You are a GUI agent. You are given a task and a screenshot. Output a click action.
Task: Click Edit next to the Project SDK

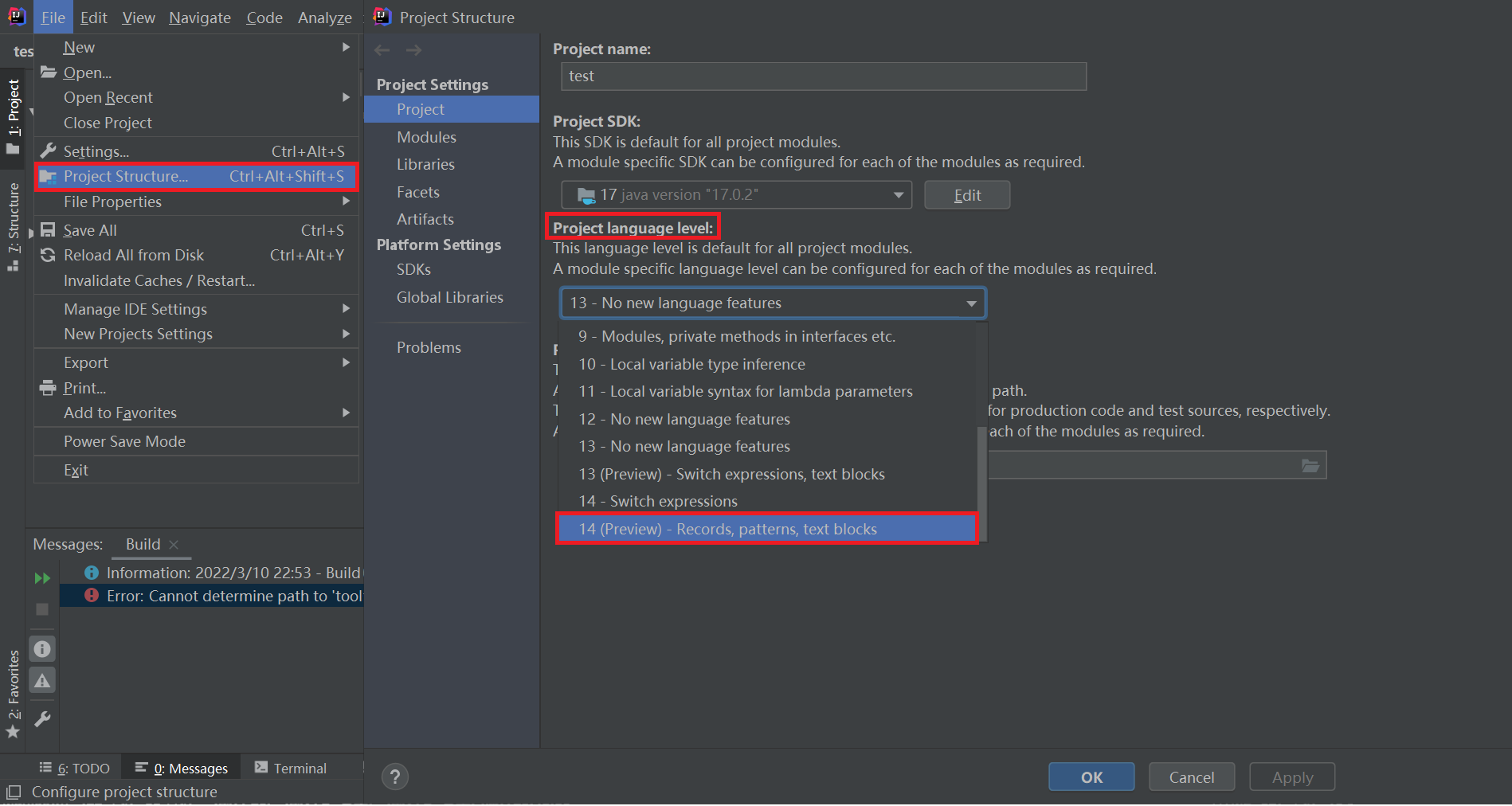point(966,194)
